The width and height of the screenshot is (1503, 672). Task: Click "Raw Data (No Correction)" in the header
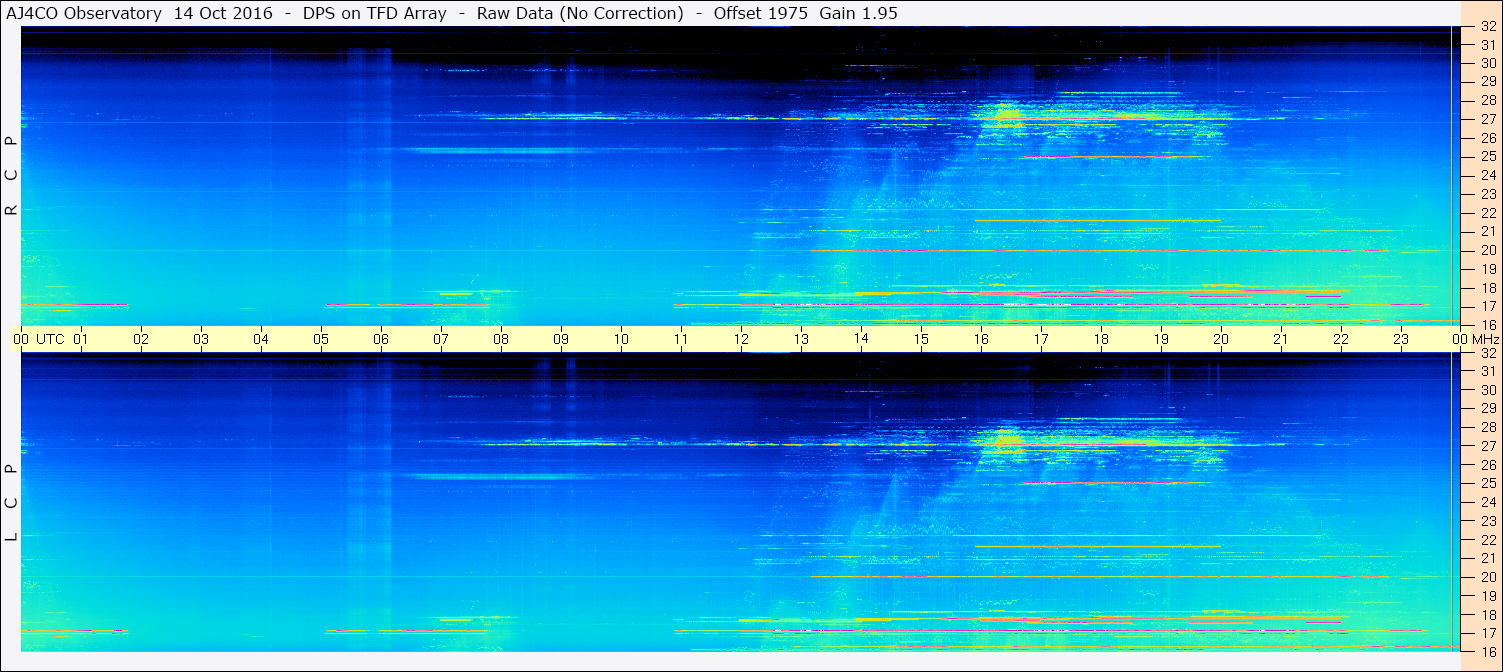[x=580, y=13]
